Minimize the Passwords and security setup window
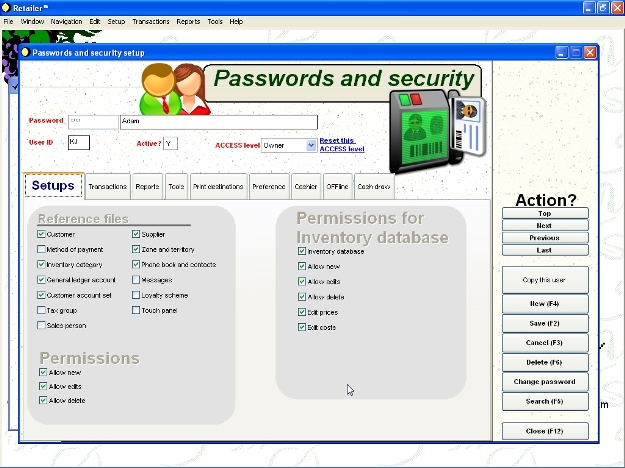 (562, 52)
